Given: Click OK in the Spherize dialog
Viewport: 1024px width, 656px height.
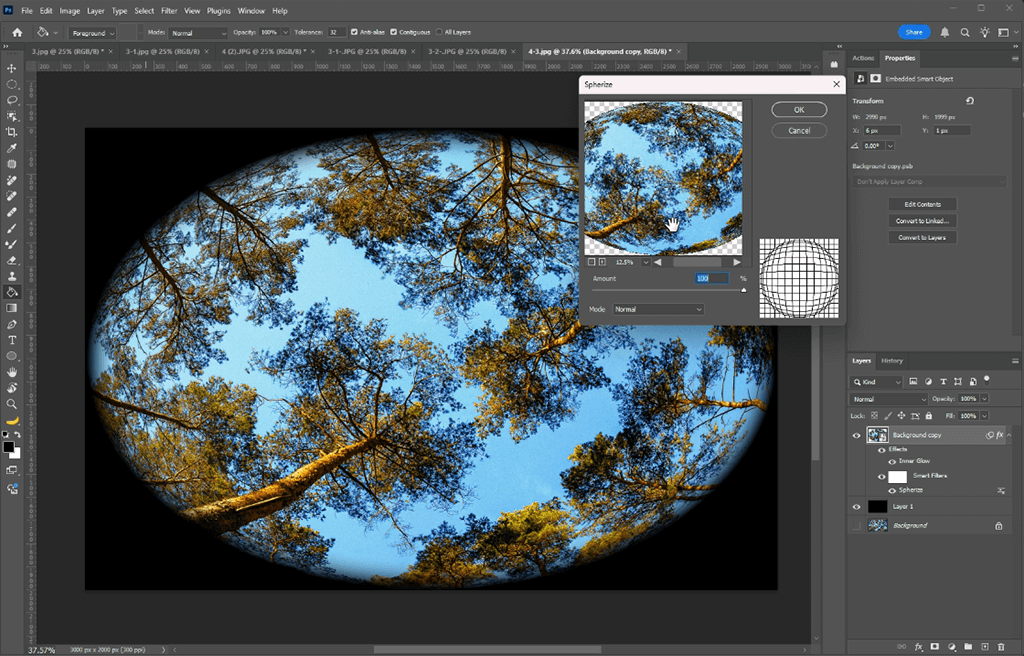Looking at the screenshot, I should [x=799, y=110].
